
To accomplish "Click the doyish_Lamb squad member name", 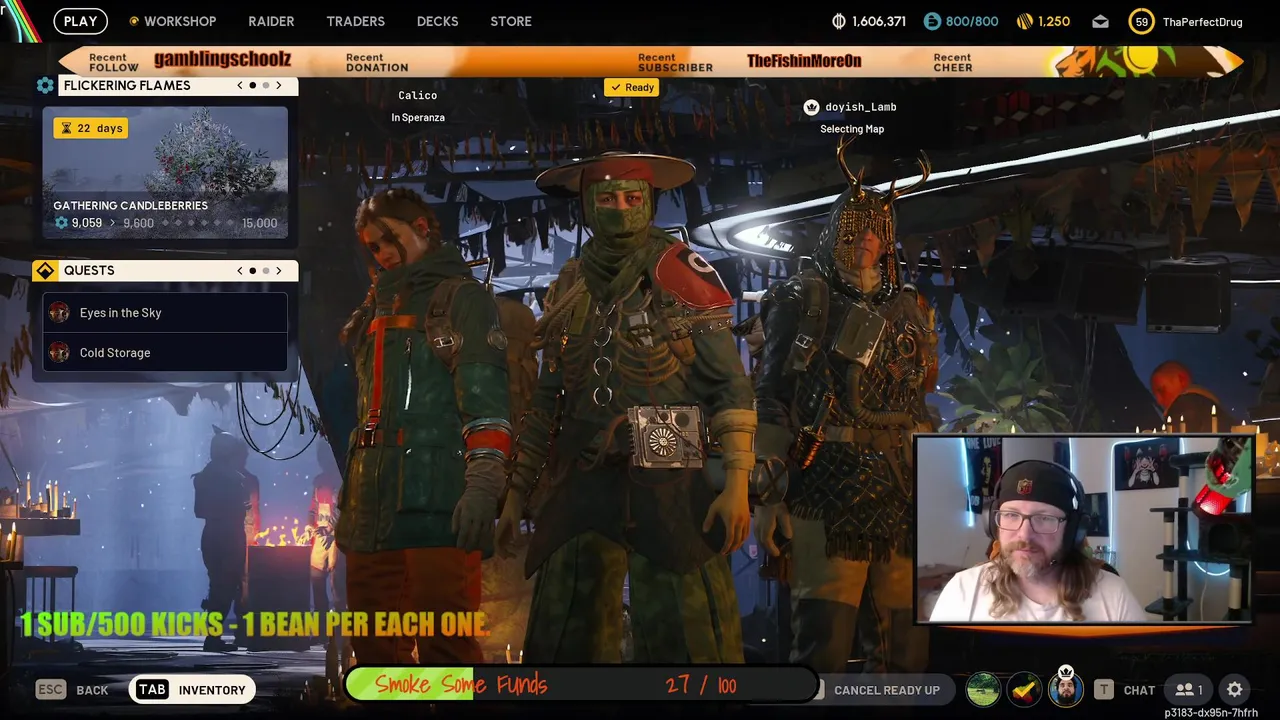I will click(861, 107).
